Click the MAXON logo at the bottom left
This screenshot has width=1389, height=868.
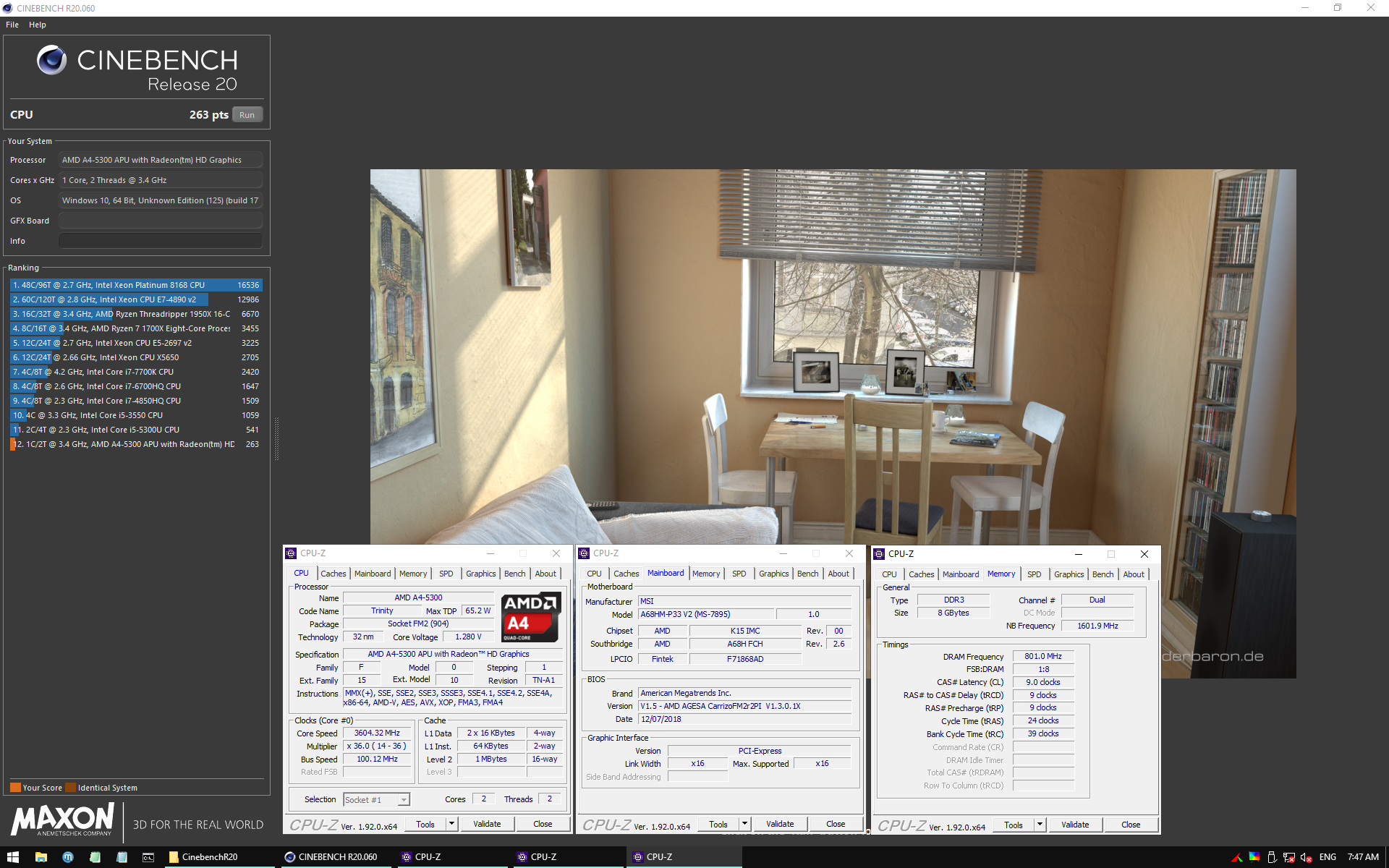(x=62, y=820)
